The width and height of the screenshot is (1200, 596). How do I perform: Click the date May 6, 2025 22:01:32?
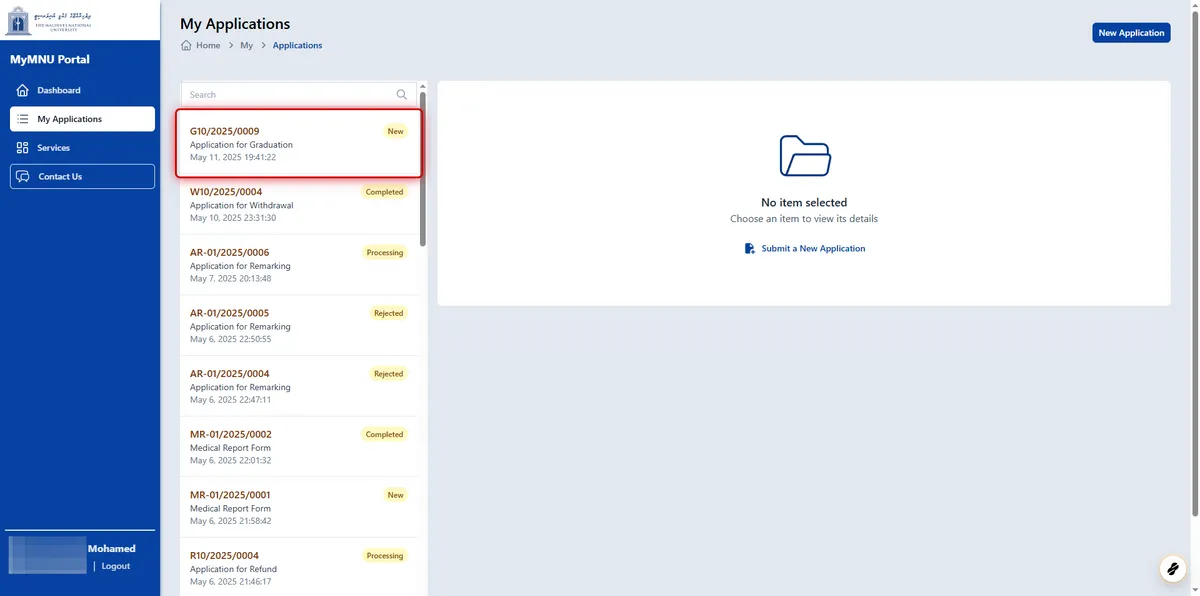click(x=230, y=460)
